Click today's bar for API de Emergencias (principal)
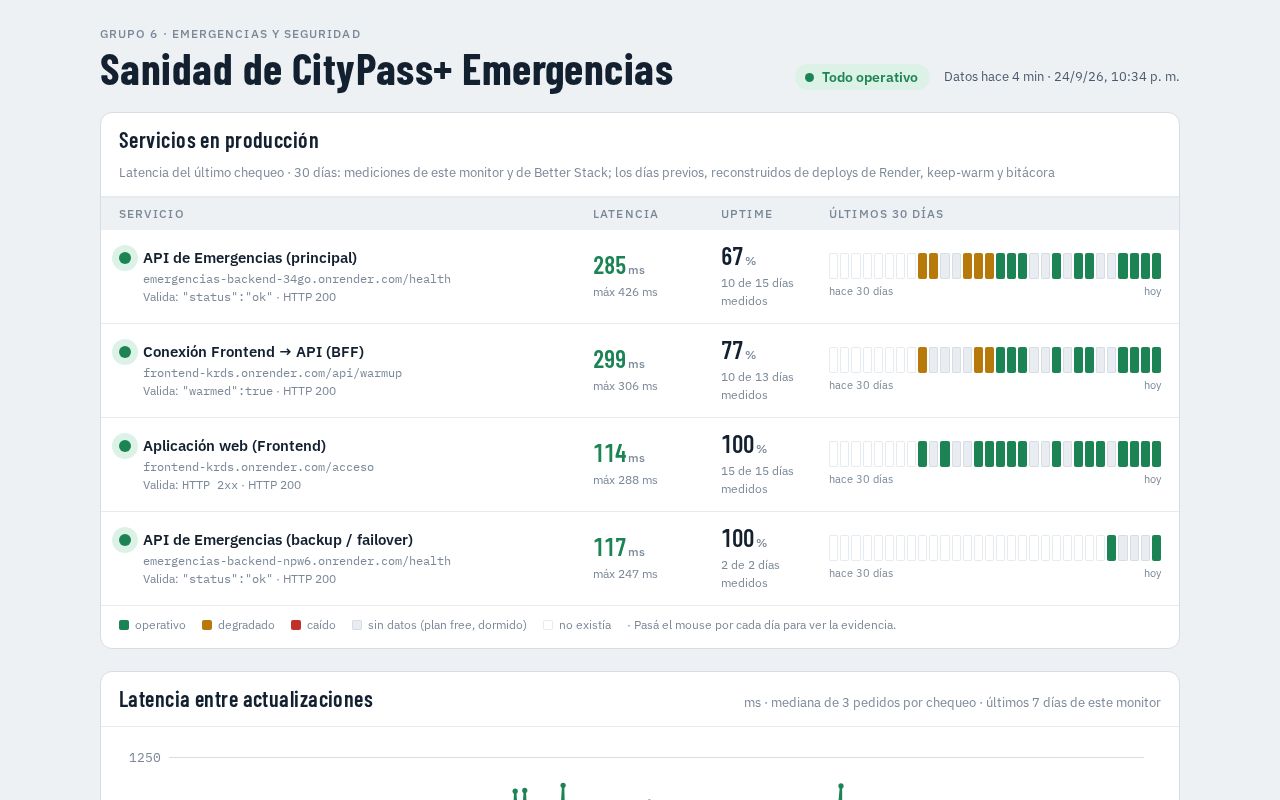Viewport: 1280px width, 800px height. pos(1156,266)
